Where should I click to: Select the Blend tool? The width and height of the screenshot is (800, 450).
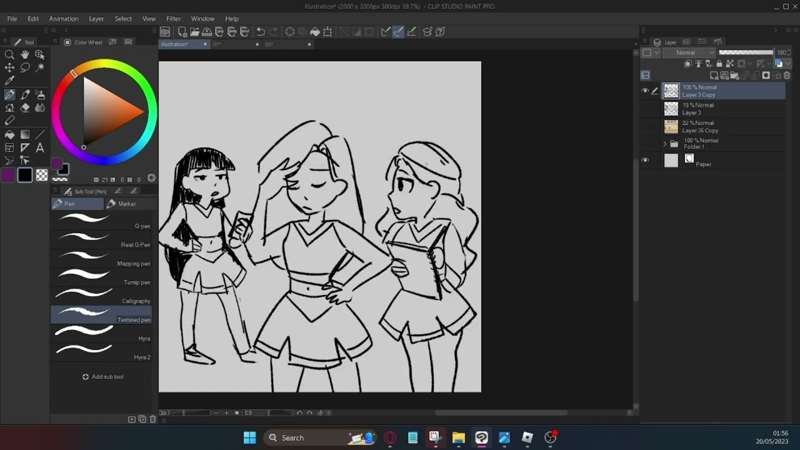click(x=40, y=108)
